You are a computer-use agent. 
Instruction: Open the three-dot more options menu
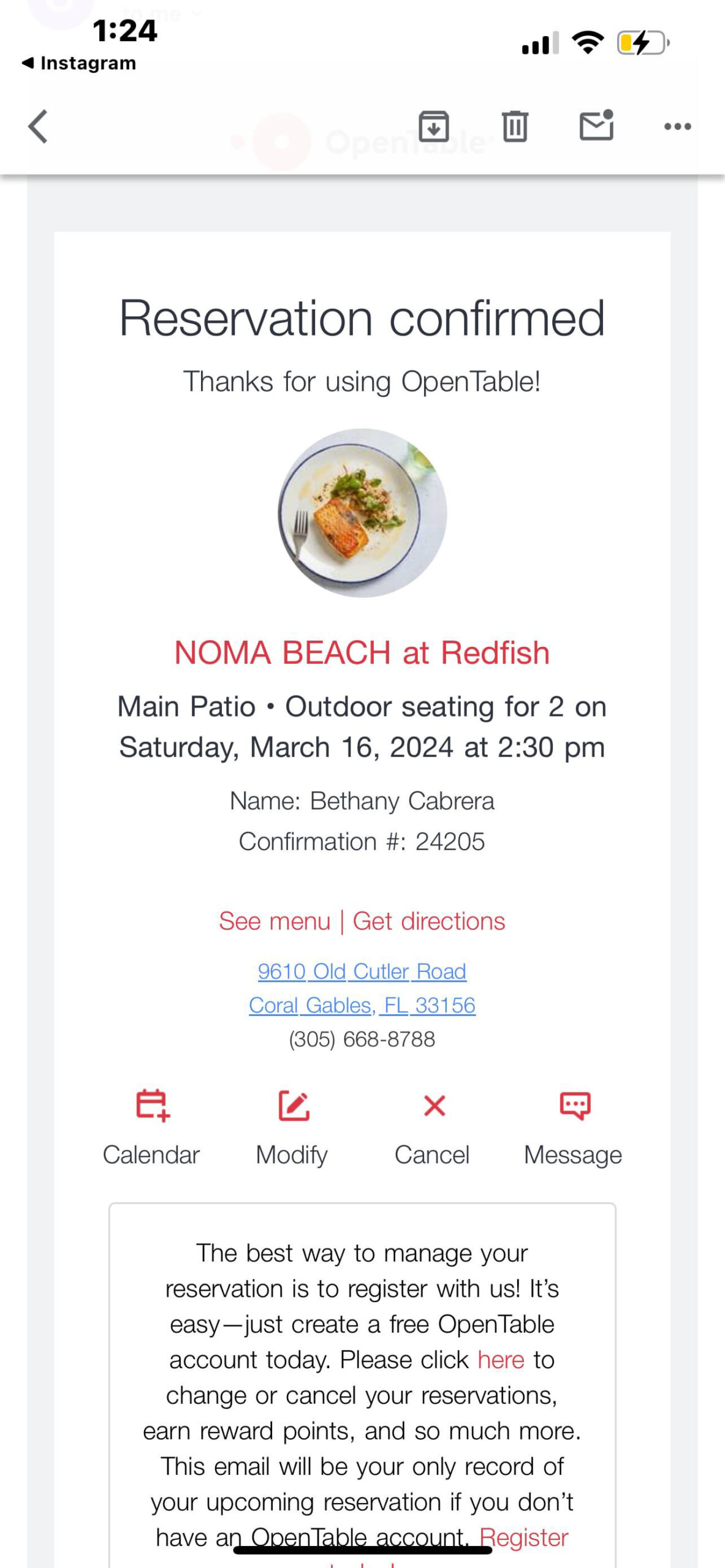point(677,127)
